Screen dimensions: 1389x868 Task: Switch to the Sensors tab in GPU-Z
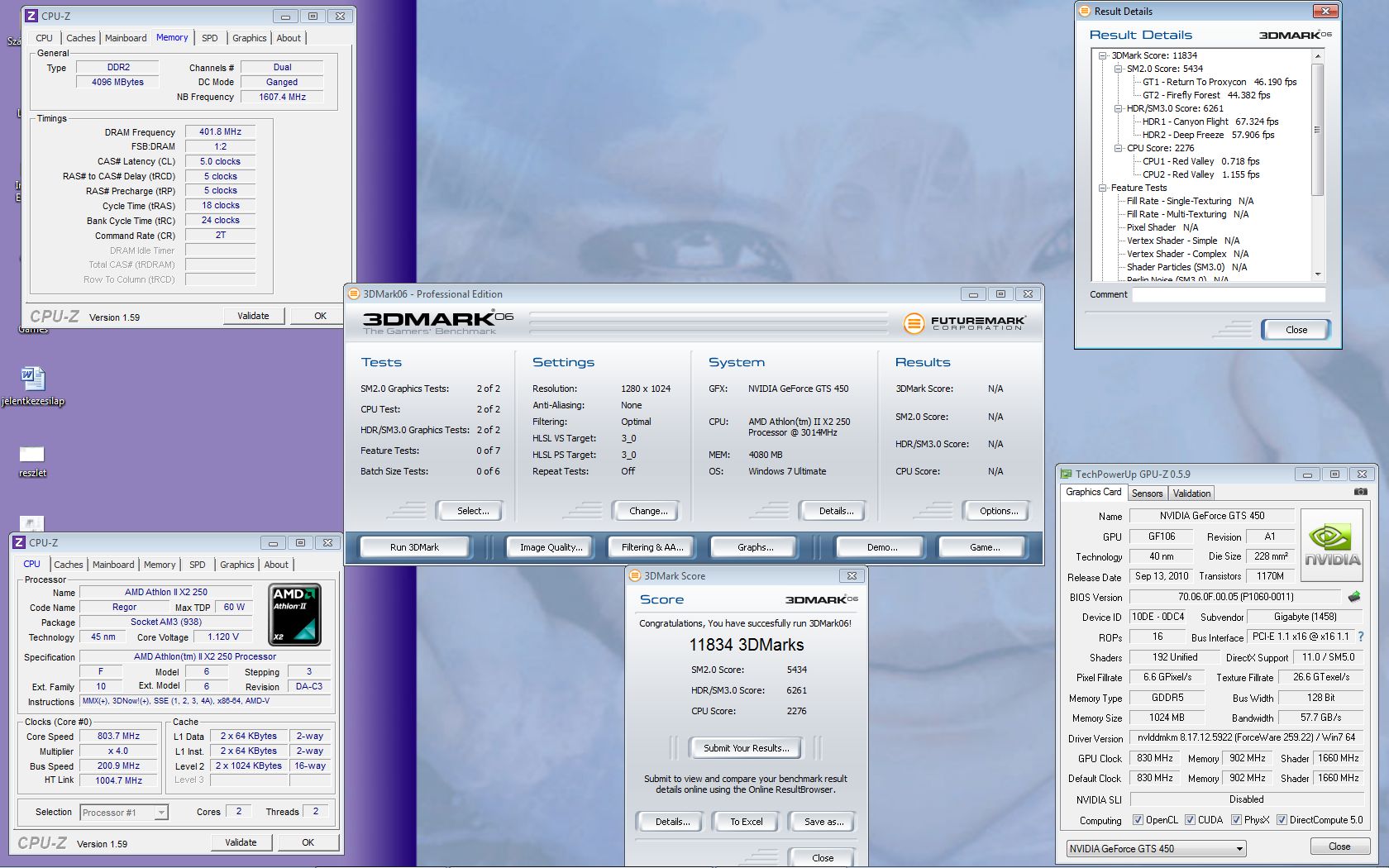tap(1147, 494)
